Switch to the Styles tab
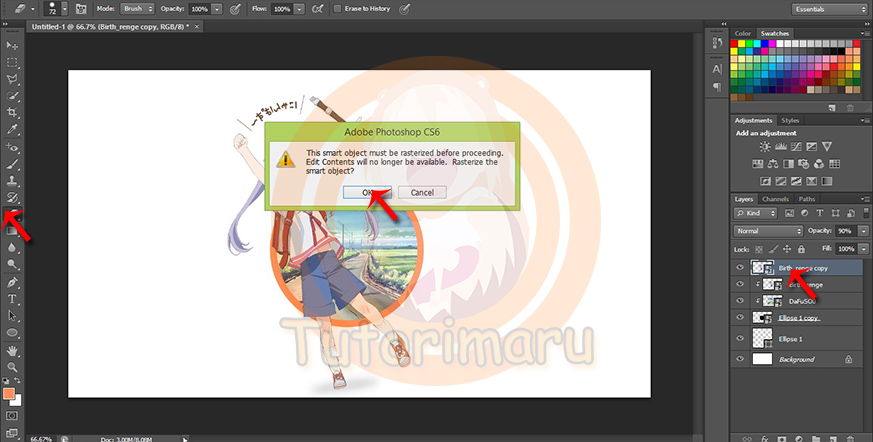The width and height of the screenshot is (873, 442). pyautogui.click(x=790, y=120)
